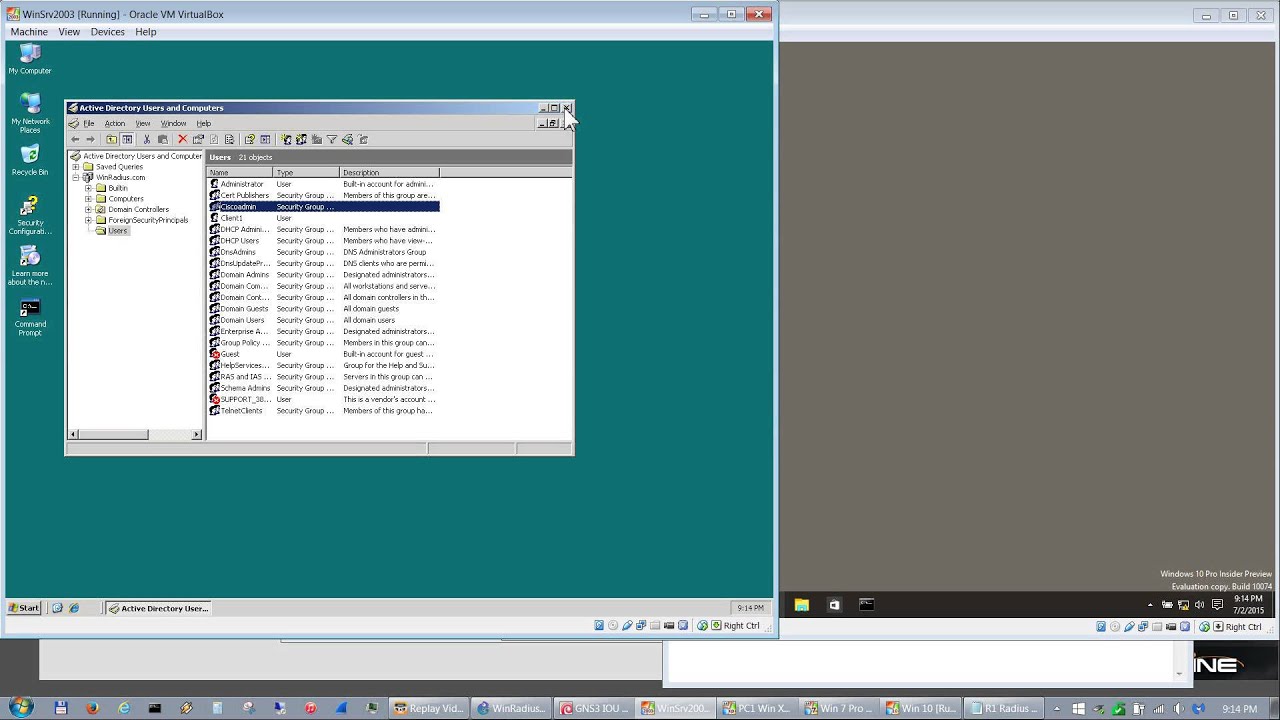Screen dimensions: 1280x720
Task: Select the Administrator user row
Action: click(323, 184)
